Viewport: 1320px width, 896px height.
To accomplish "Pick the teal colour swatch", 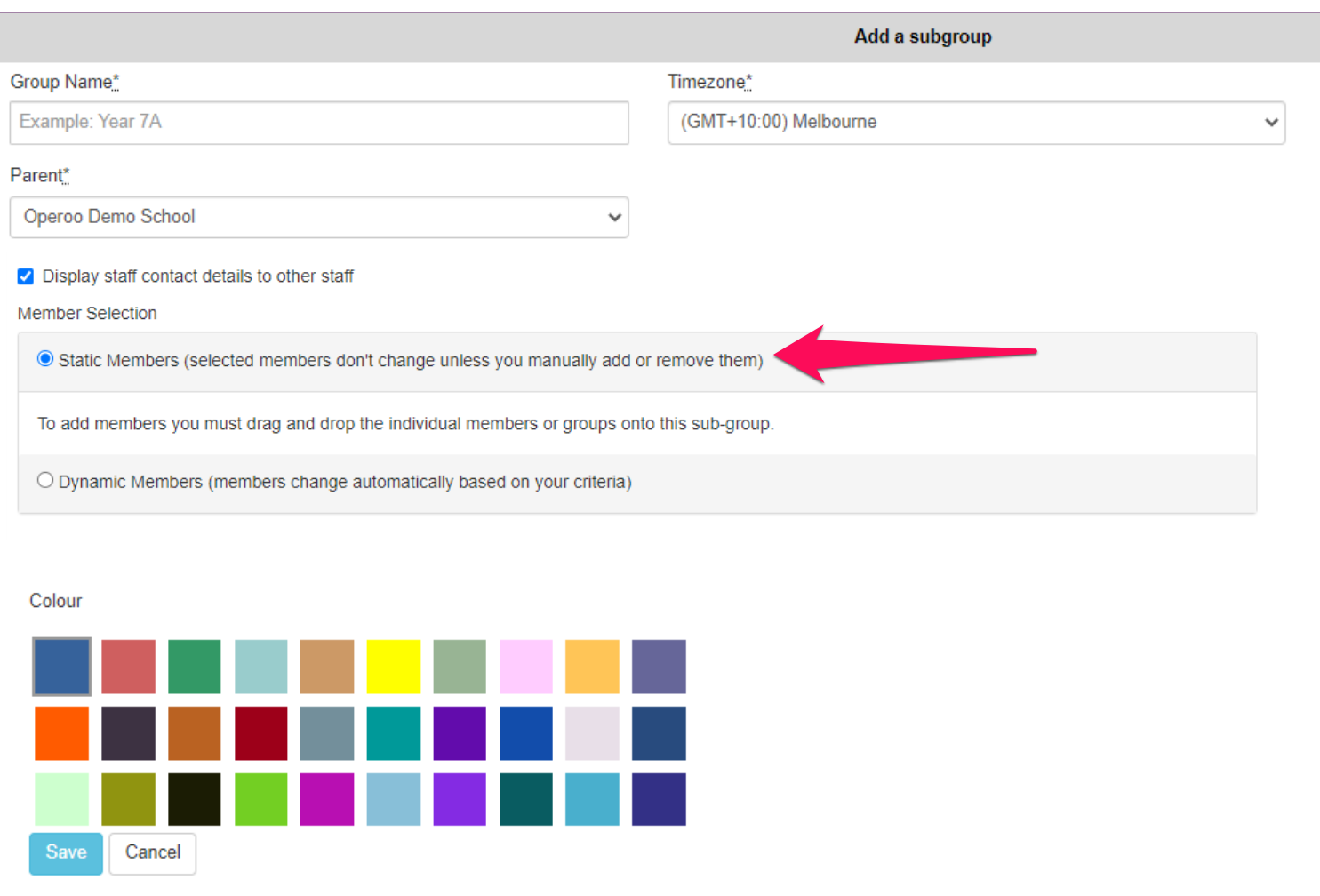I will [394, 733].
